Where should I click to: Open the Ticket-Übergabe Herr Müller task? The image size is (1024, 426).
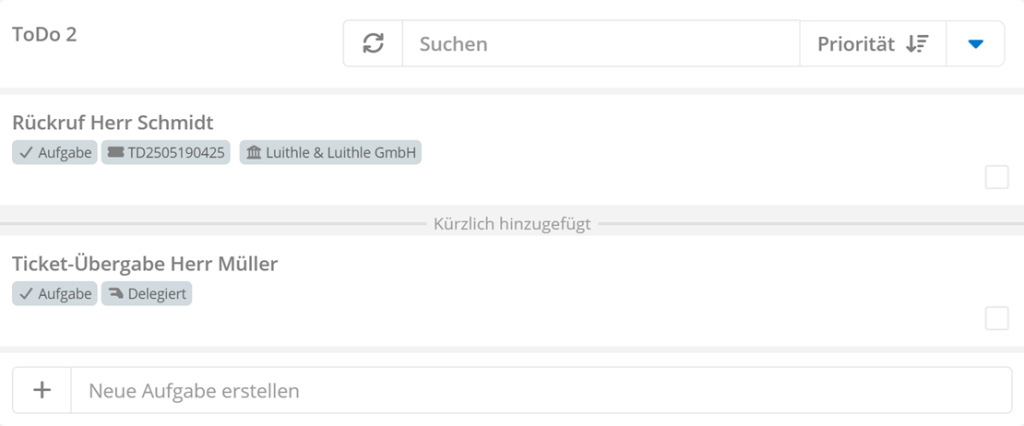coord(145,264)
